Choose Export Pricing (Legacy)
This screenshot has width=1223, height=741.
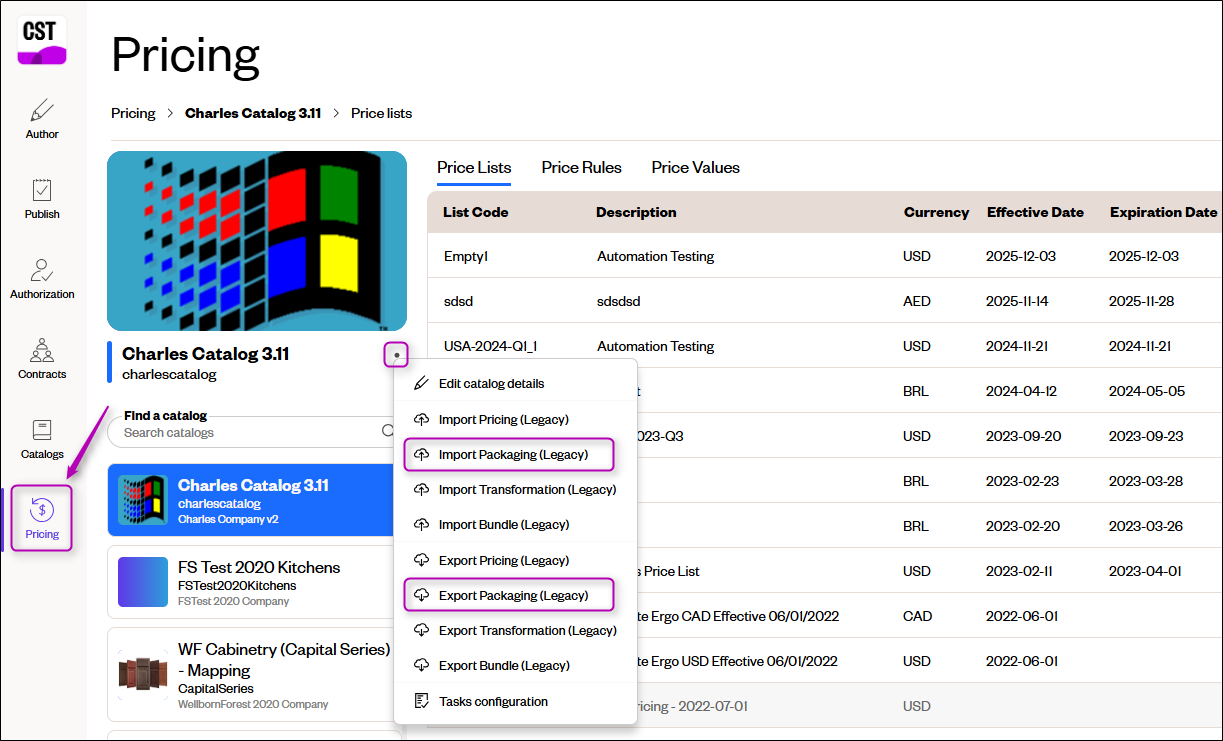(x=515, y=560)
